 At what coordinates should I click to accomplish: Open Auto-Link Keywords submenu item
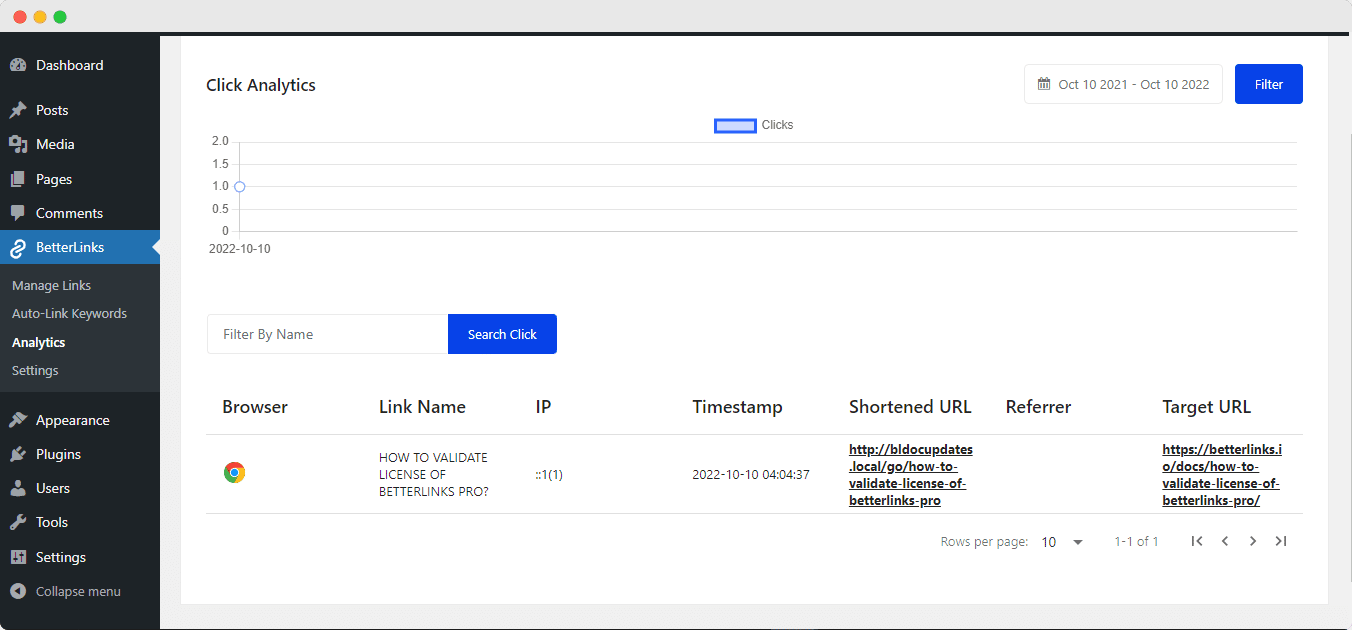click(x=69, y=313)
